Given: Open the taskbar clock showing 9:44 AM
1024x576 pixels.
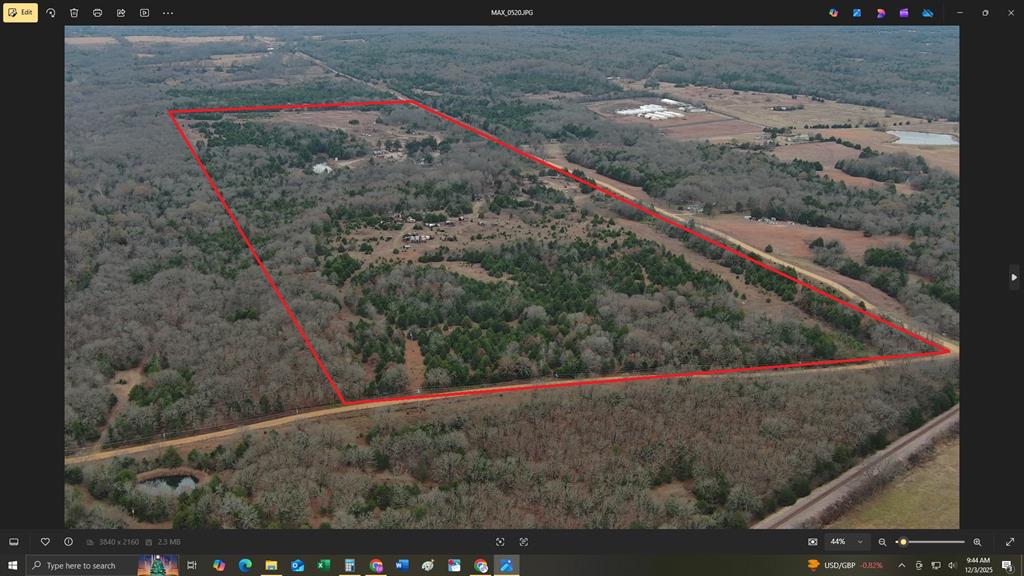Looking at the screenshot, I should point(978,565).
